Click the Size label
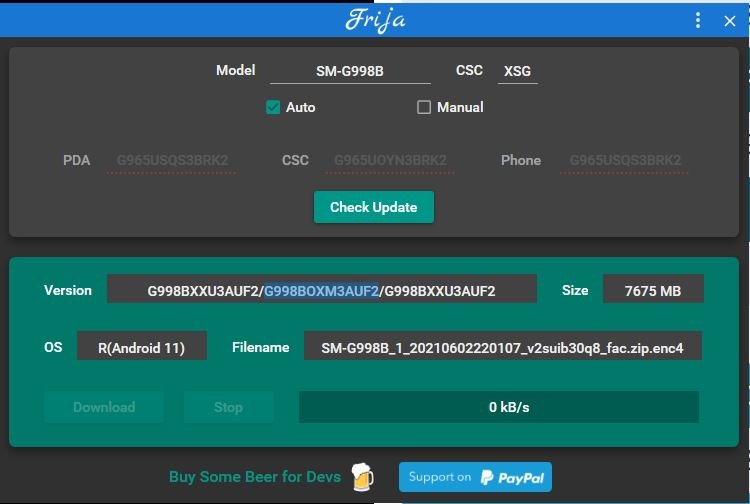The width and height of the screenshot is (750, 504). click(x=575, y=290)
